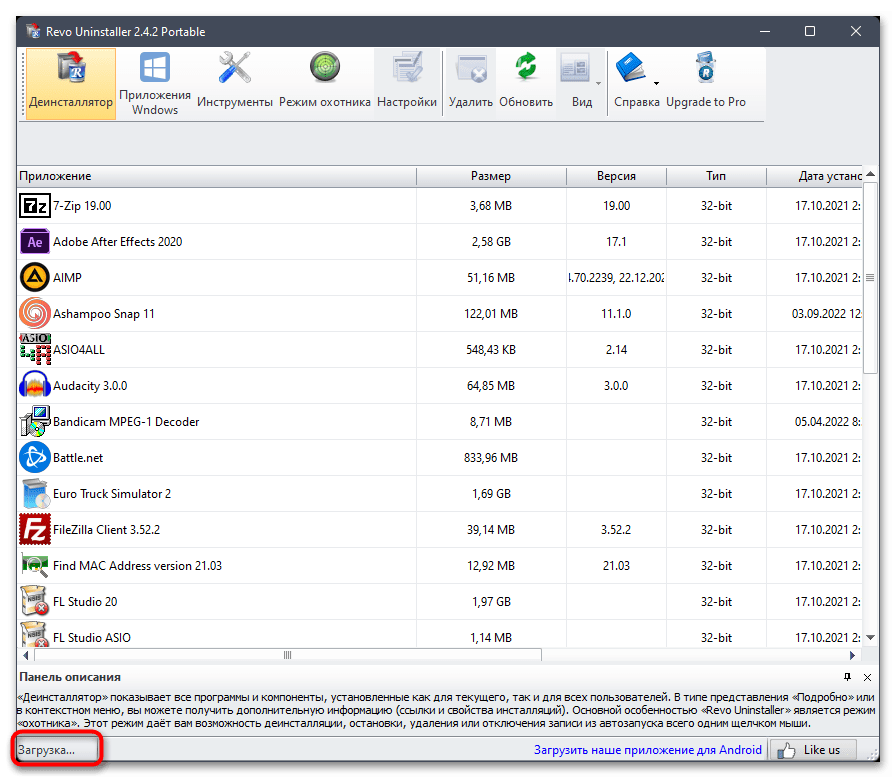Viewport: 896px width, 778px height.
Task: Click the Обновить refresh icon
Action: tap(527, 70)
